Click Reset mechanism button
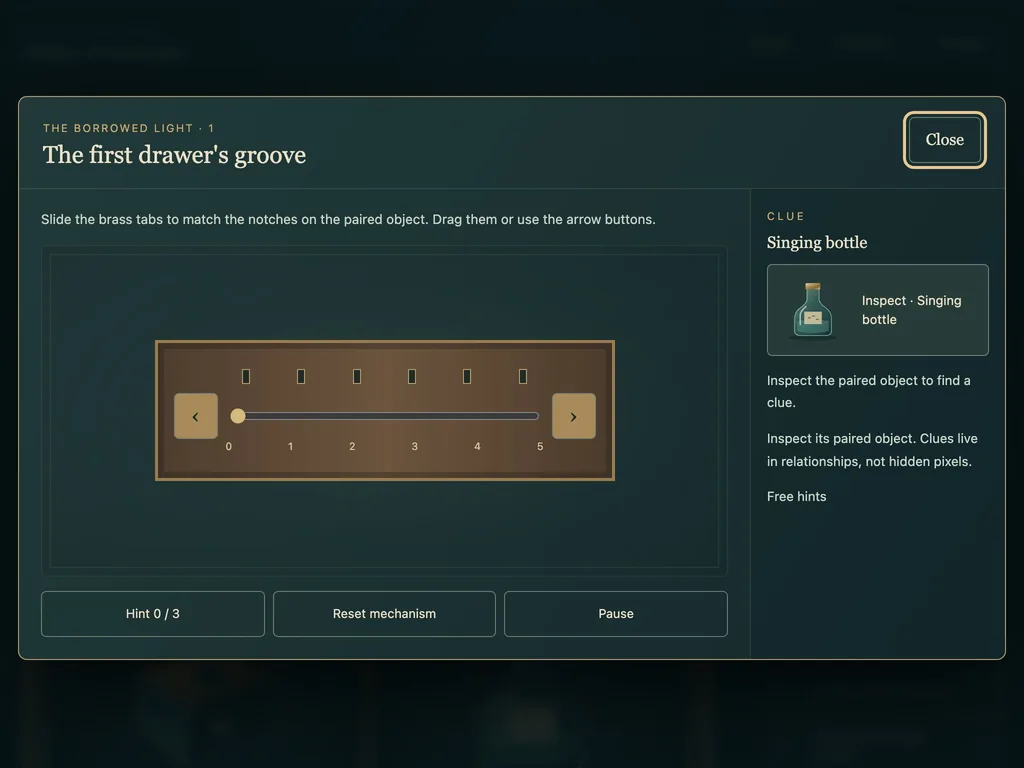 384,614
